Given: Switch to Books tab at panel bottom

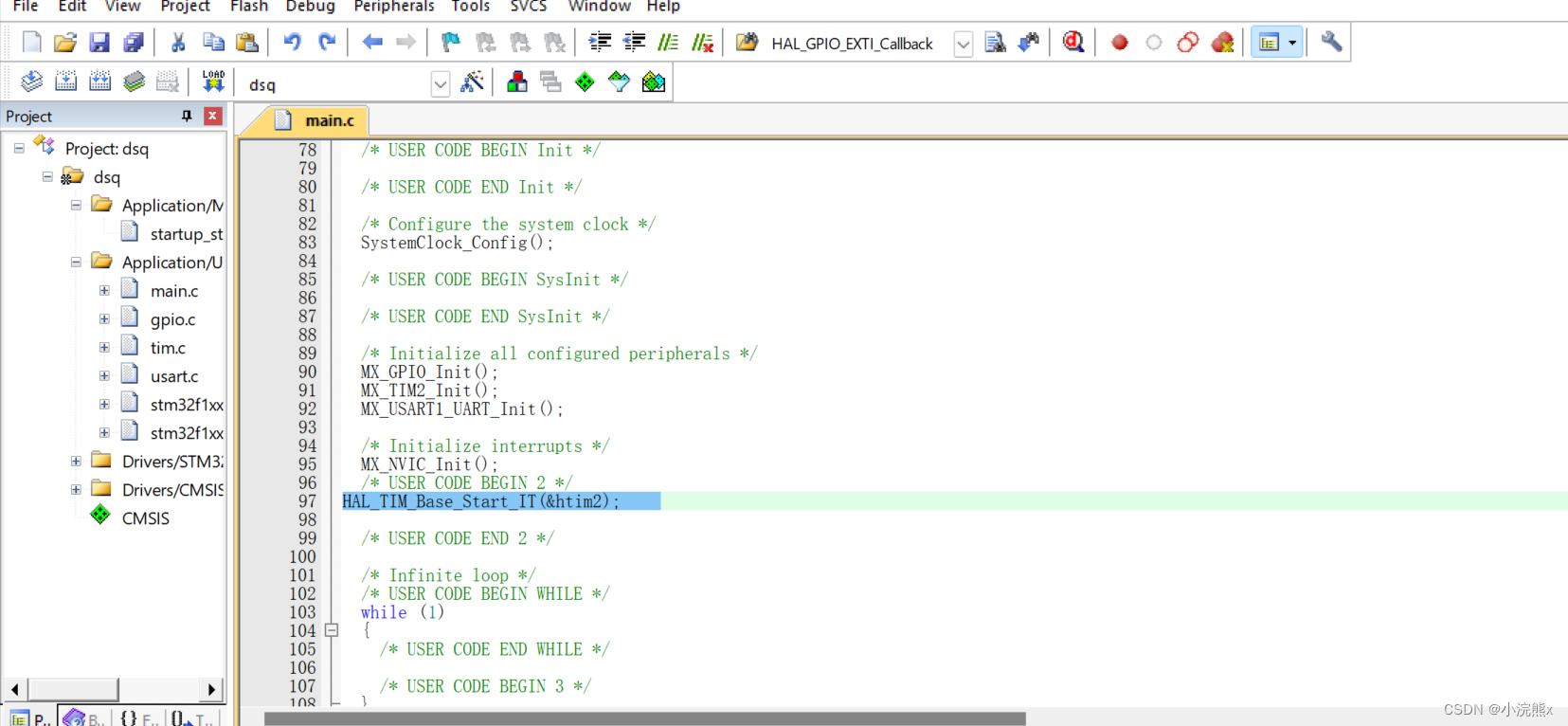Looking at the screenshot, I should pos(83,717).
